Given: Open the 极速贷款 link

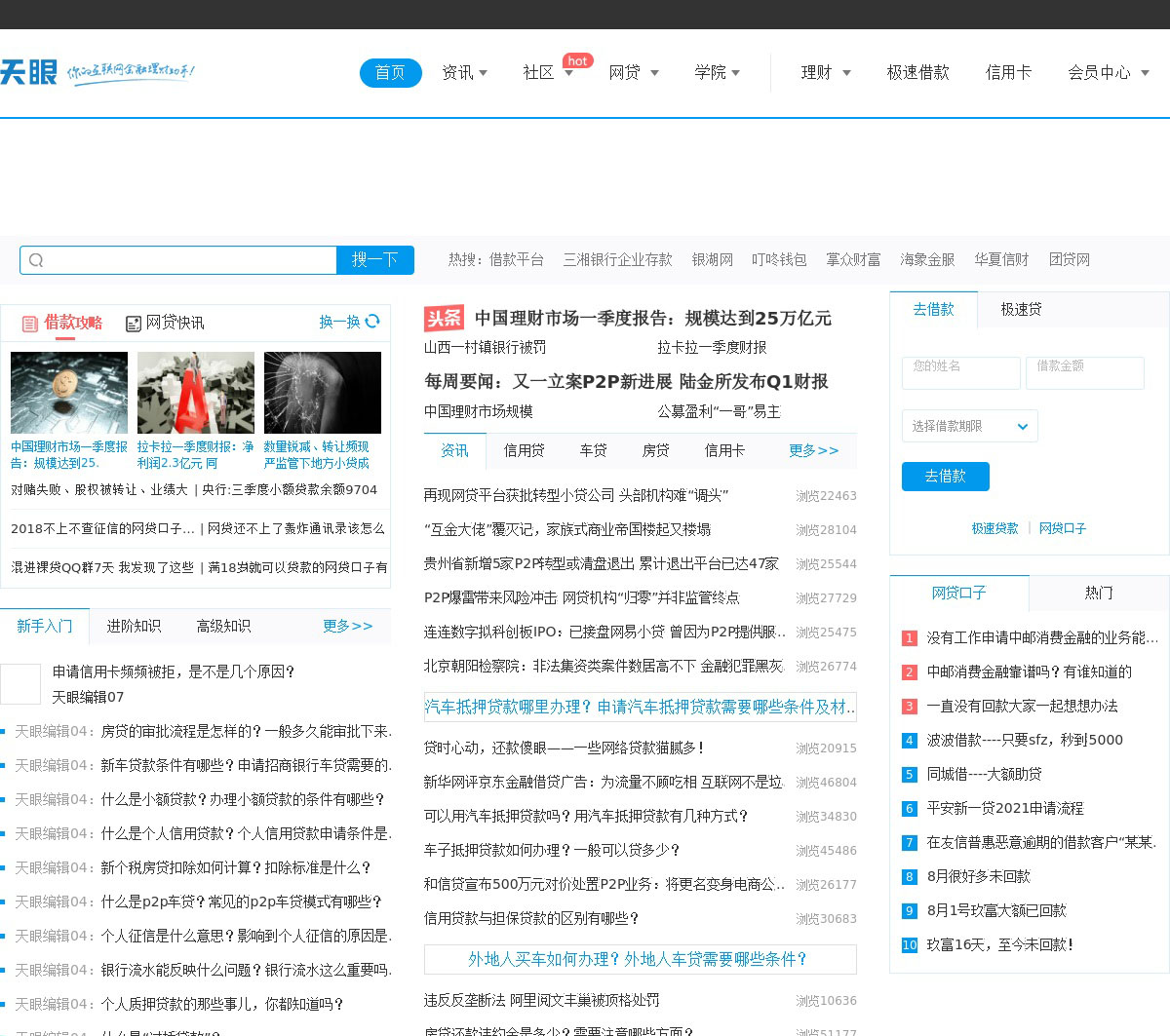Looking at the screenshot, I should (x=994, y=528).
